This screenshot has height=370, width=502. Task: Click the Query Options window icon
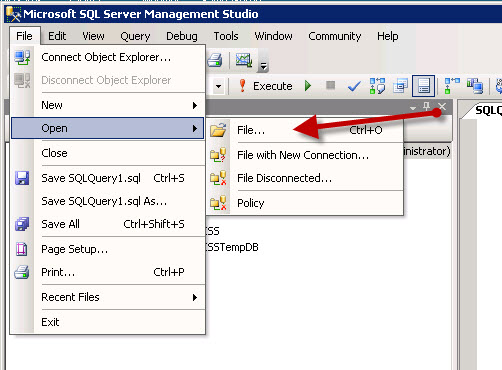point(400,86)
